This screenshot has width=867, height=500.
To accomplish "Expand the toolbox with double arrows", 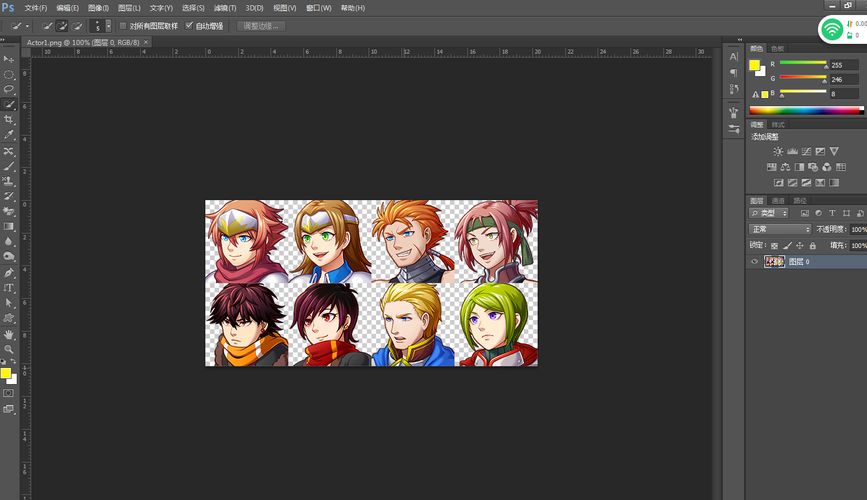I will (3, 39).
